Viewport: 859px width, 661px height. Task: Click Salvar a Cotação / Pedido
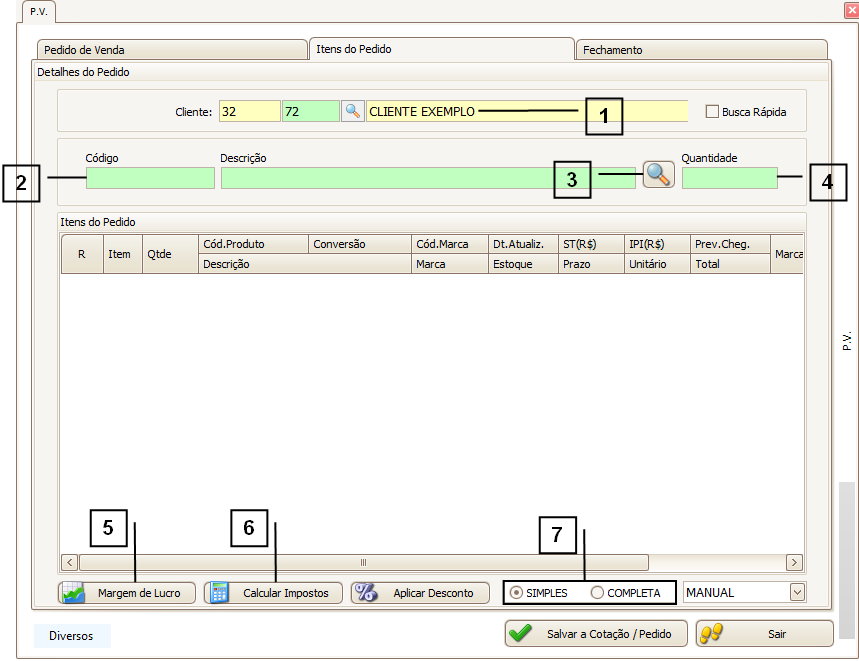pos(596,634)
